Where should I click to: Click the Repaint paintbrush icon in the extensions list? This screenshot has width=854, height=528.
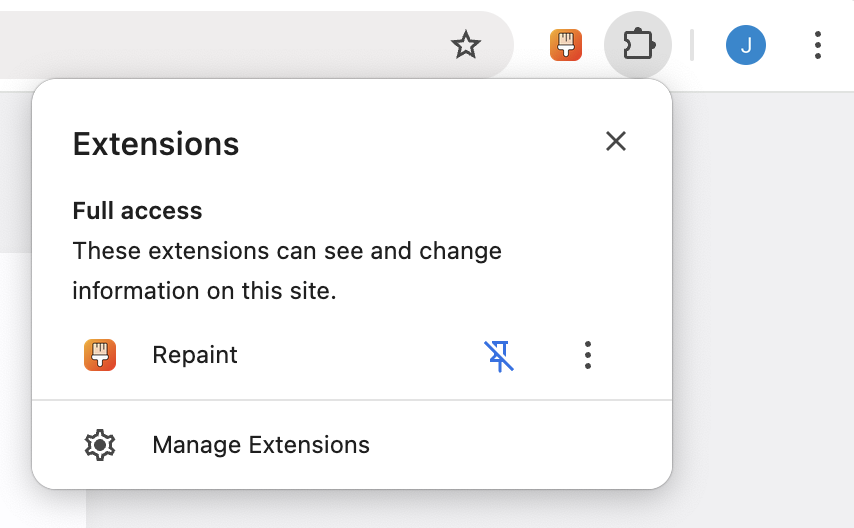(100, 355)
